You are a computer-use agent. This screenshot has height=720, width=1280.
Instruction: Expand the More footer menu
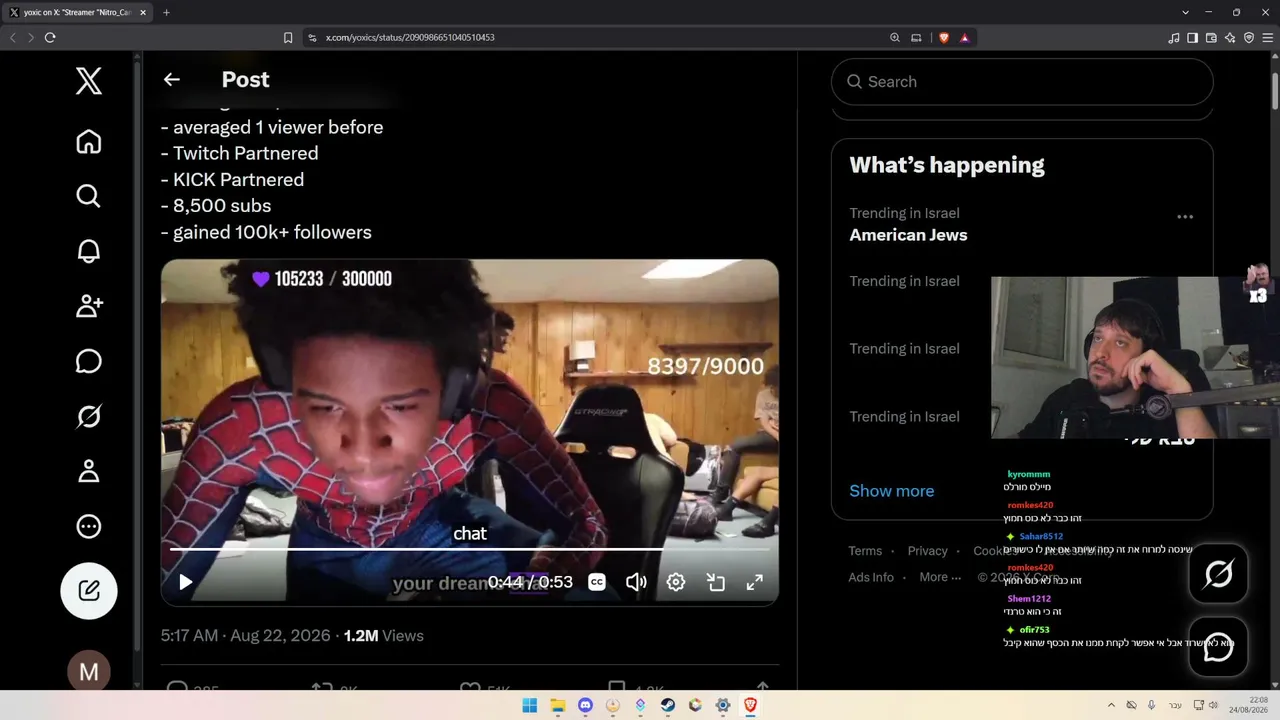click(940, 577)
